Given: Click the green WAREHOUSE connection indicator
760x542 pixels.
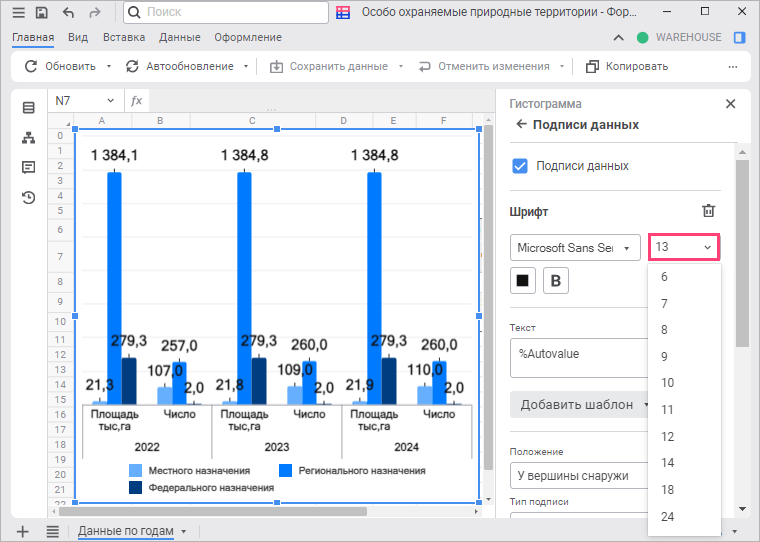Looking at the screenshot, I should point(643,37).
